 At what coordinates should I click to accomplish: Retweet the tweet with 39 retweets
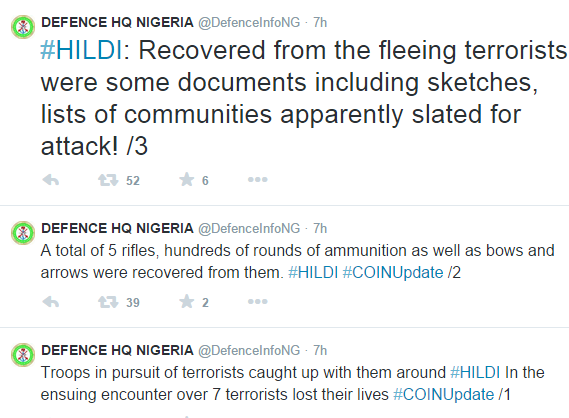(x=108, y=302)
